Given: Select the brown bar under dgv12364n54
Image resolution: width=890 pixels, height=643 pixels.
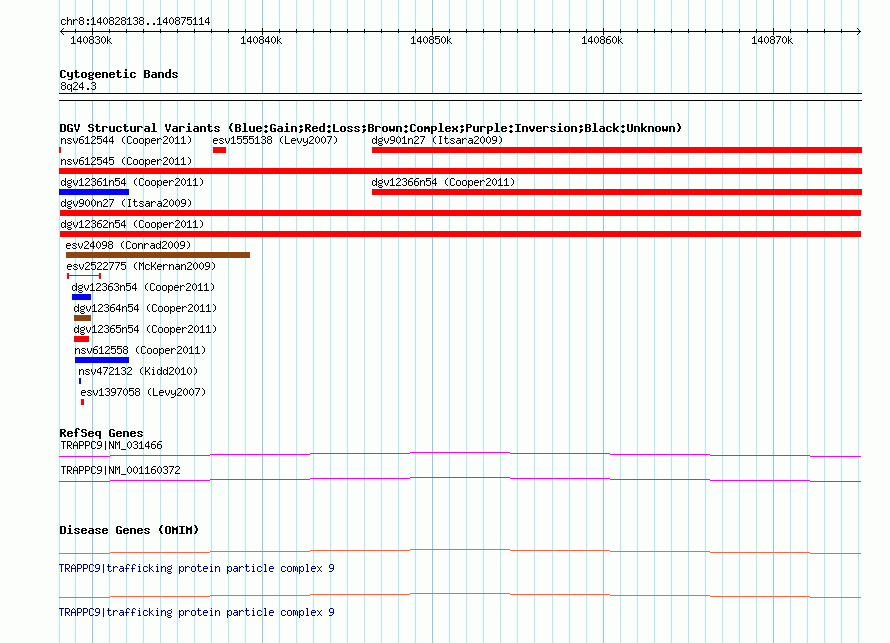Looking at the screenshot, I should [x=82, y=318].
